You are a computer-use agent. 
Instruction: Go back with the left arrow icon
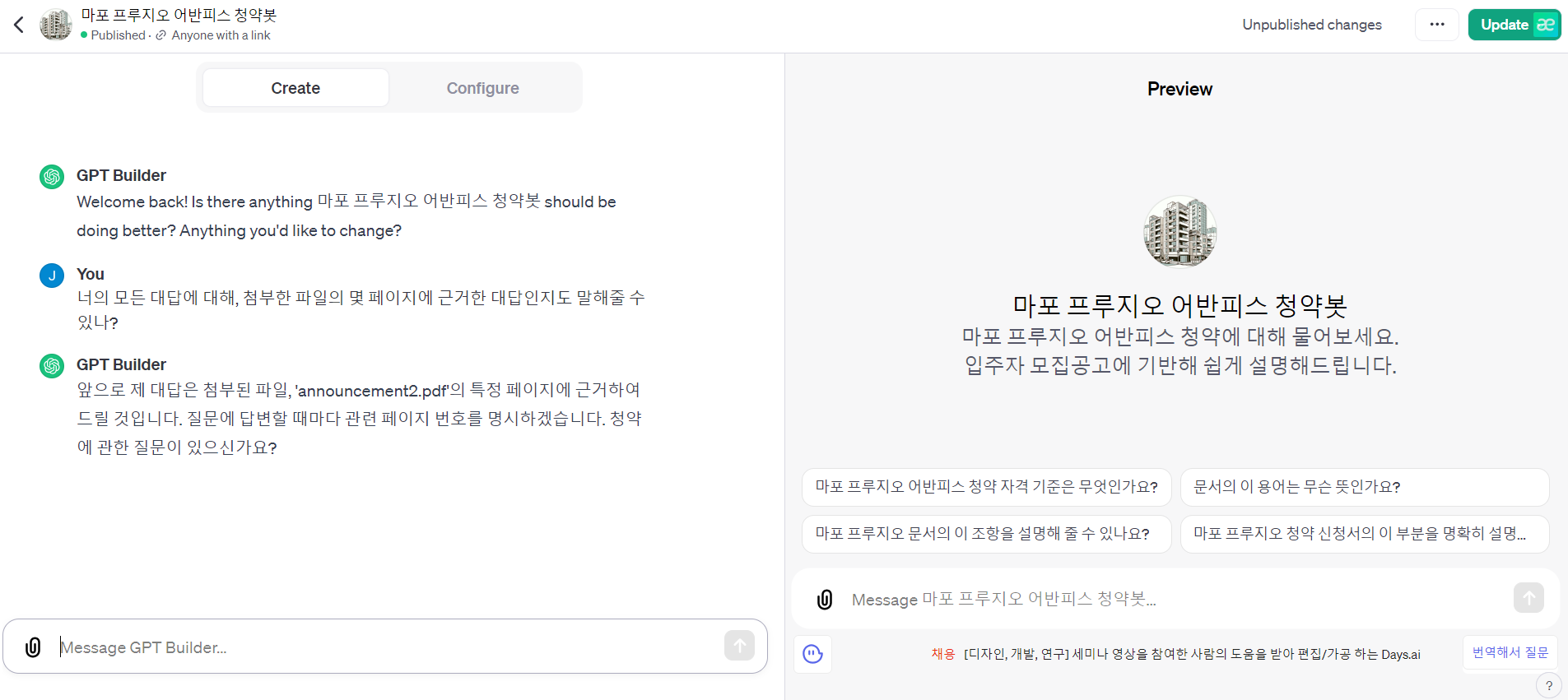19,25
